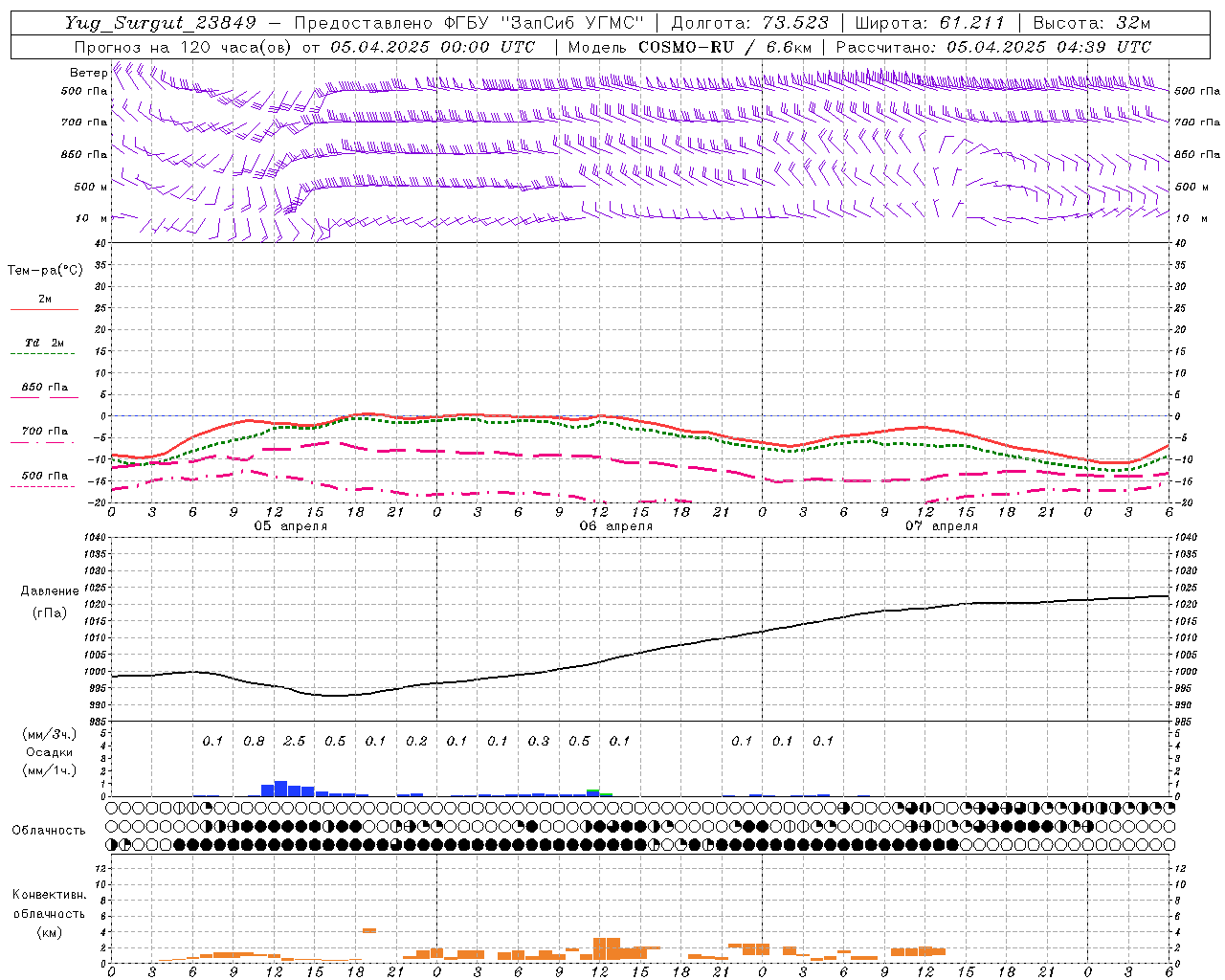1225x980 pixels.
Task: Click the Широта: 61.211 value
Action: pyautogui.click(x=929, y=23)
